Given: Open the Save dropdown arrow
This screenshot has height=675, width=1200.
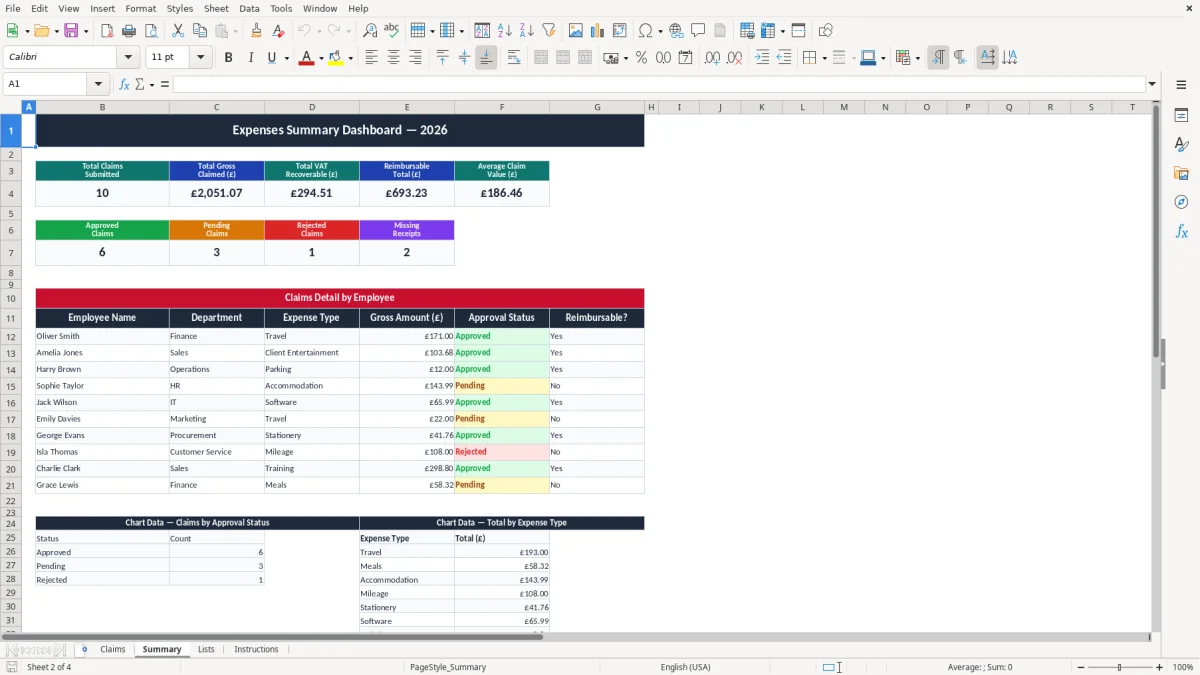Looking at the screenshot, I should [x=85, y=31].
